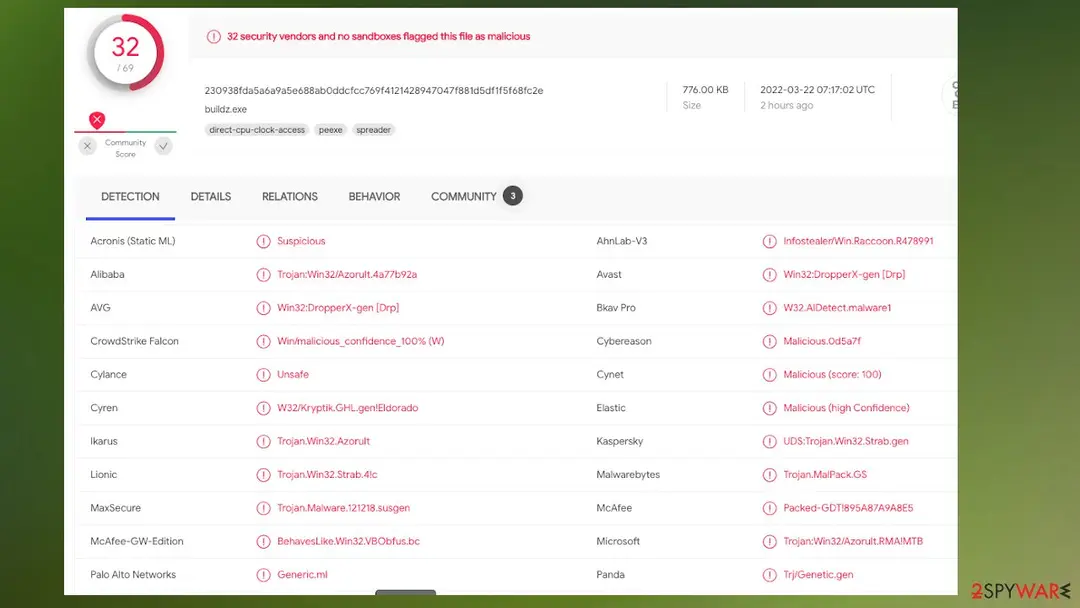View the BEHAVIOR tab
Screen dimensions: 1080x608
(374, 197)
